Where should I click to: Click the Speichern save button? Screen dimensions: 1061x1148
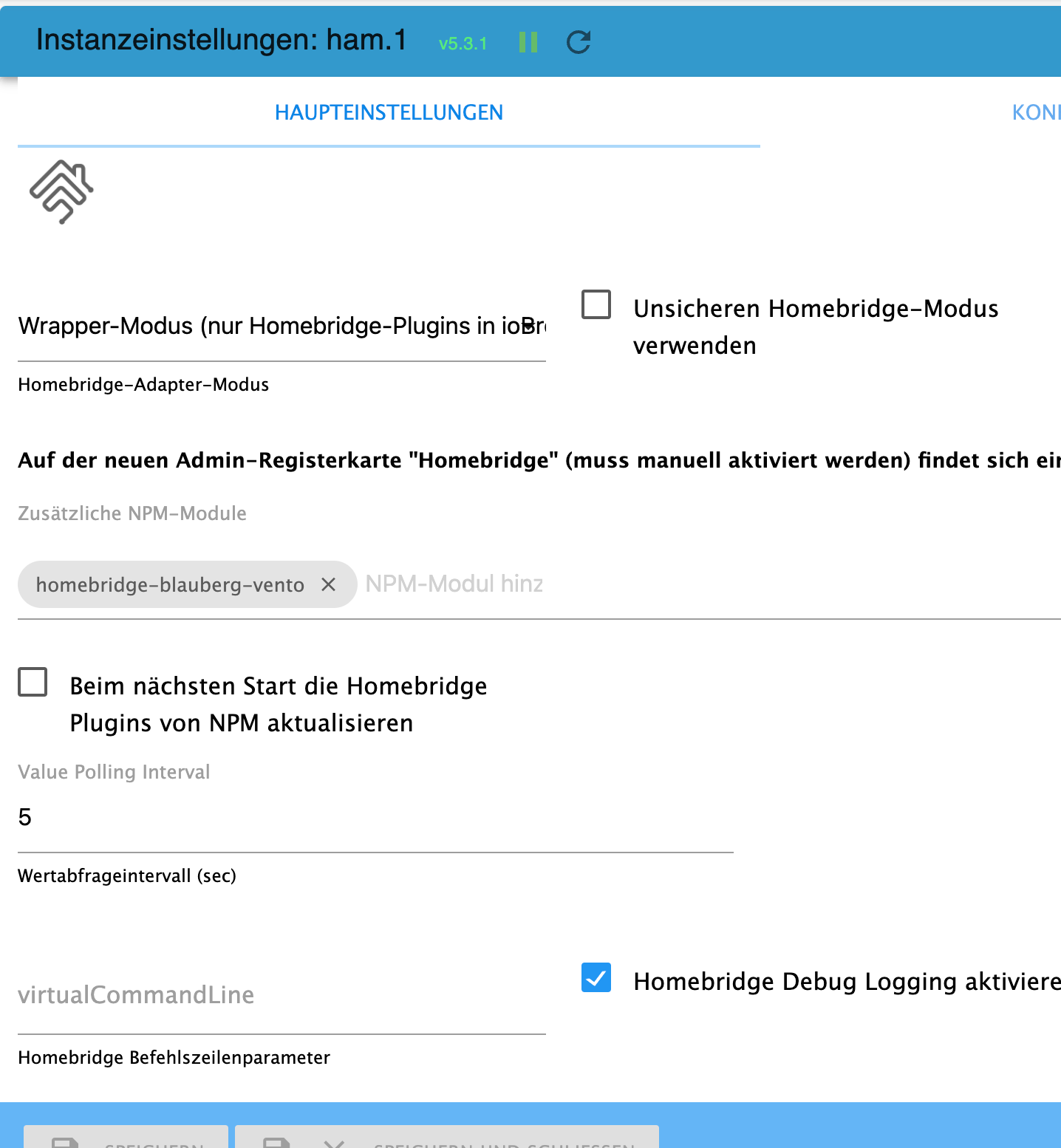coord(126,1137)
